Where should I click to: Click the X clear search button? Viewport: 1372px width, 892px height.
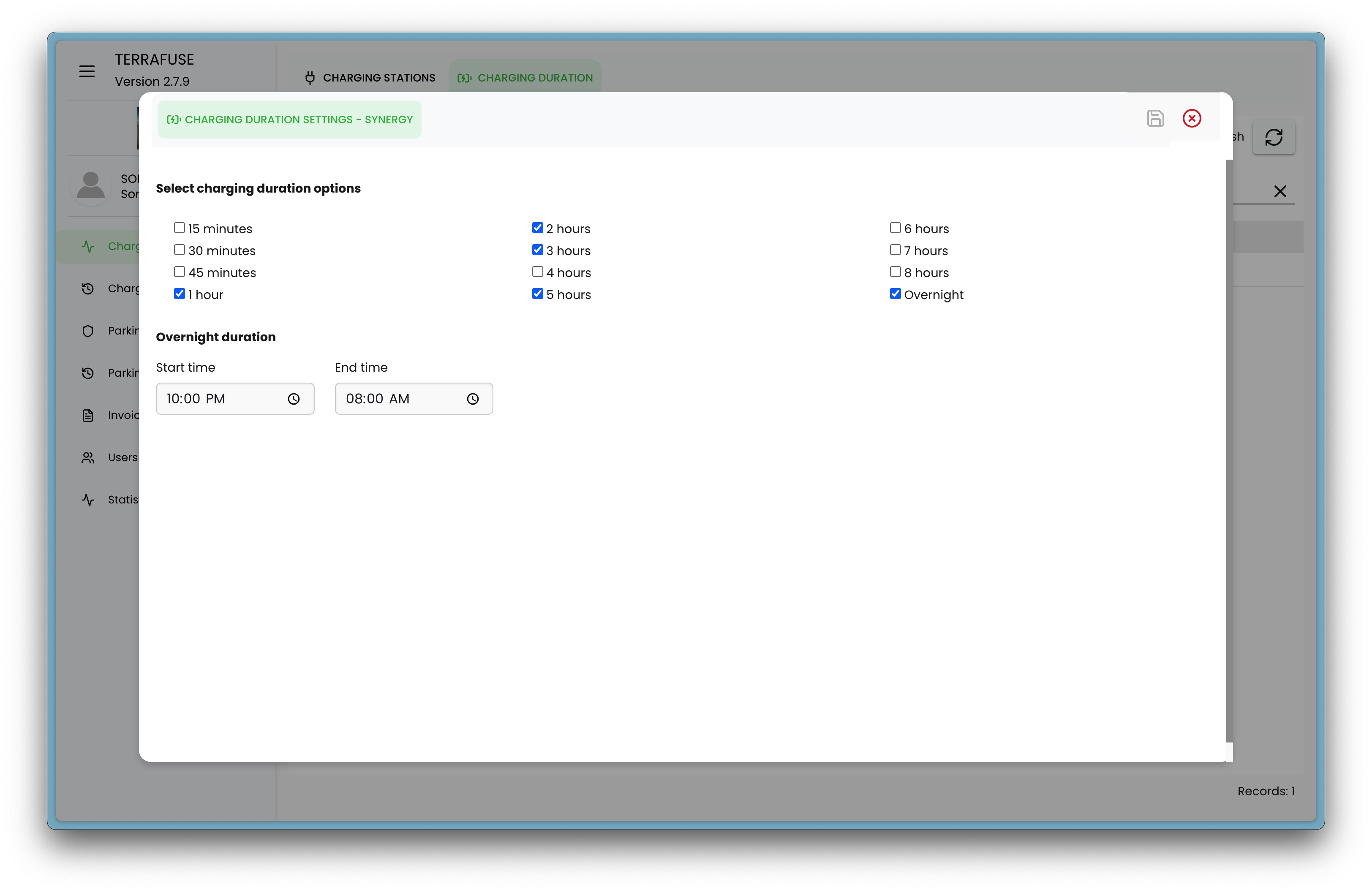[1280, 191]
